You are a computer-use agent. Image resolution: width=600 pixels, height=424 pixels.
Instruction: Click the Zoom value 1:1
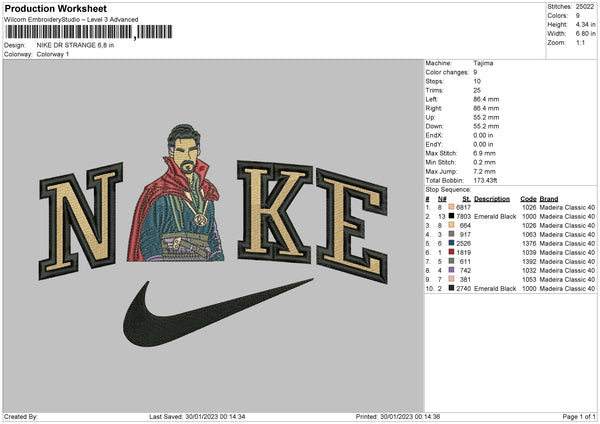point(580,42)
